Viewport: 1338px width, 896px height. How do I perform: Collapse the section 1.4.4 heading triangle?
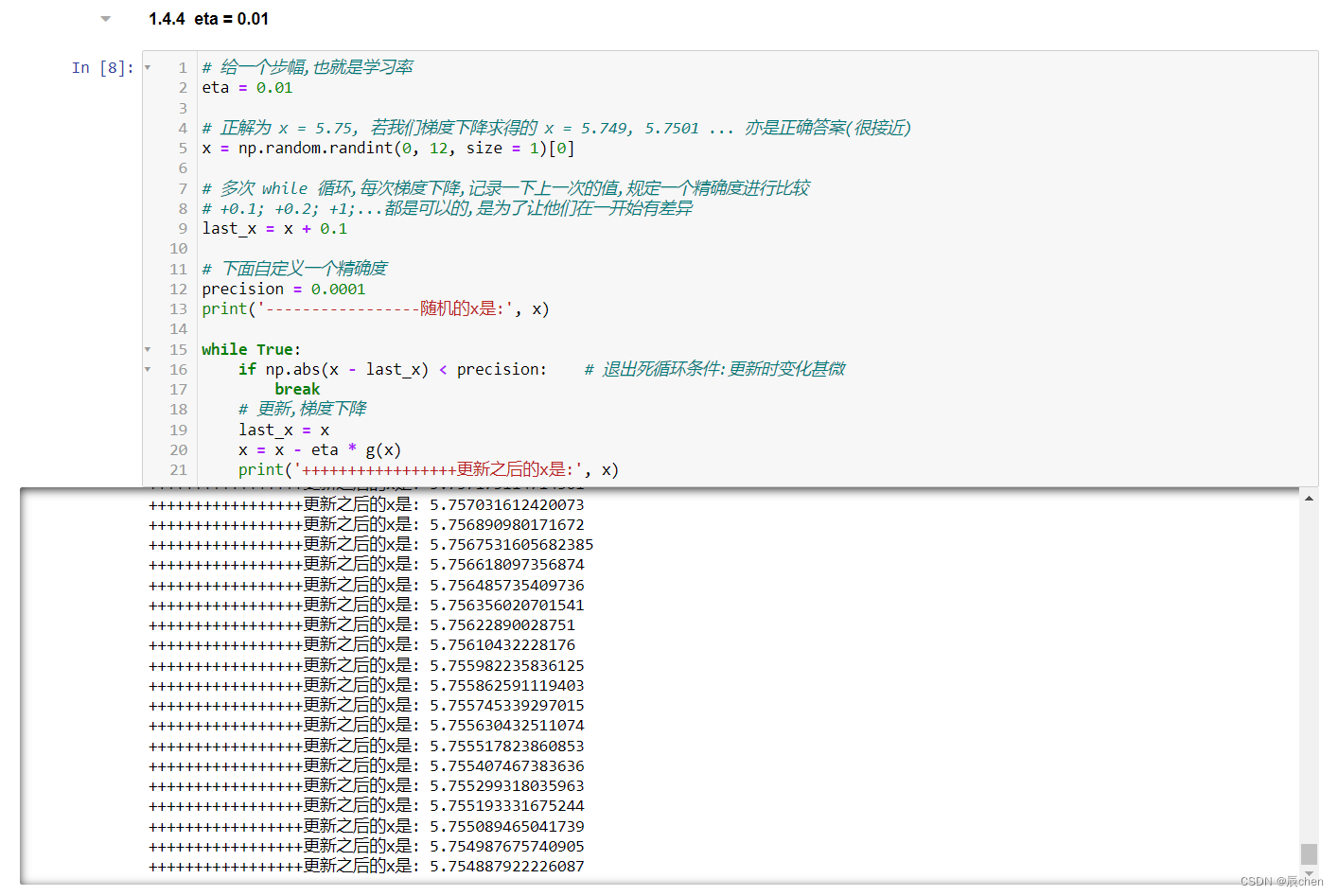coord(106,19)
